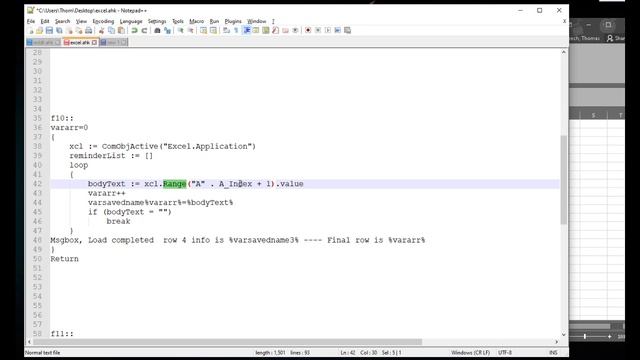Click the word break on line 46
Viewport: 640px width, 360px height.
pos(118,221)
